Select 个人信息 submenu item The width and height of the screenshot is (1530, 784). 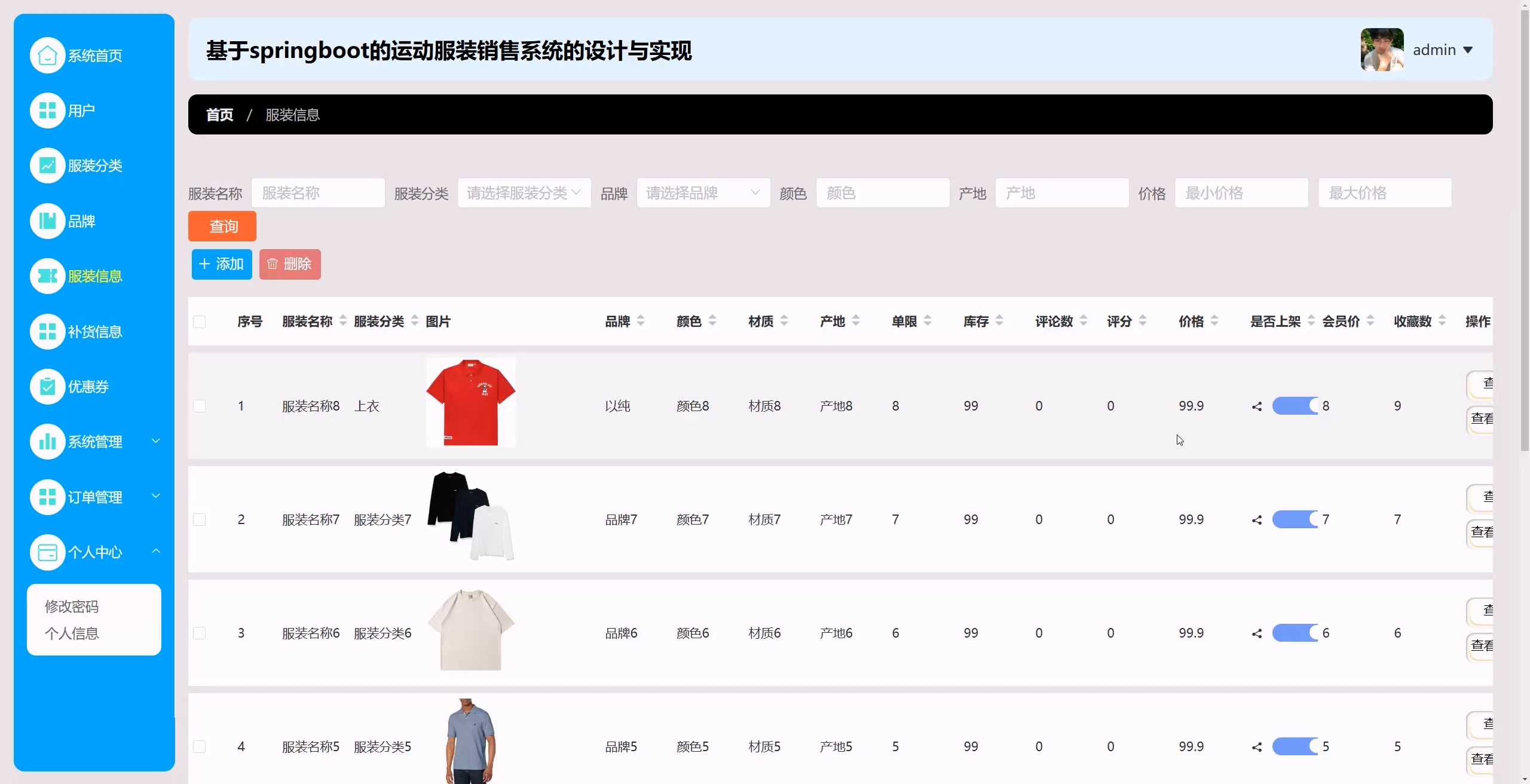72,633
